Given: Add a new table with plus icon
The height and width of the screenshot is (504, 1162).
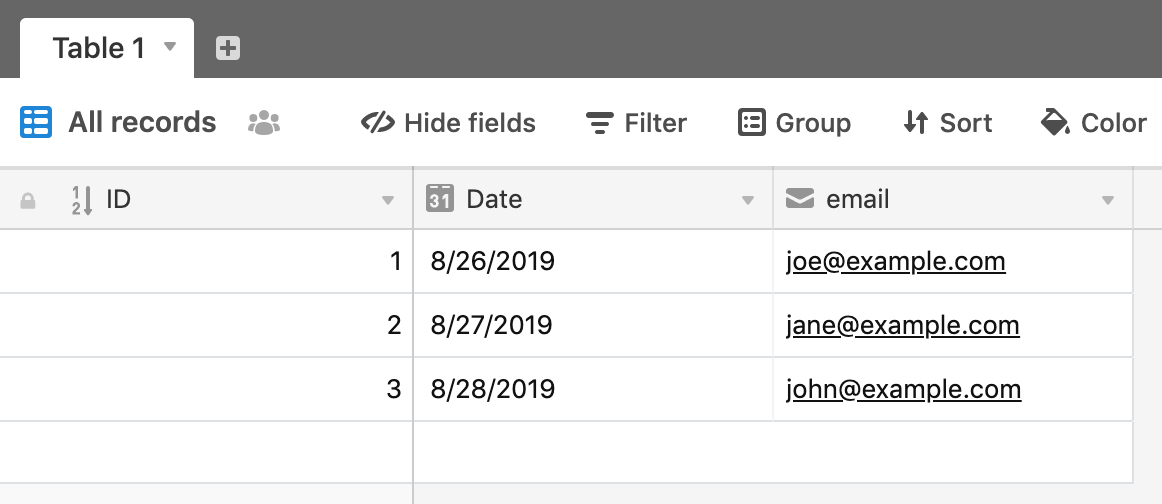Looking at the screenshot, I should 228,48.
